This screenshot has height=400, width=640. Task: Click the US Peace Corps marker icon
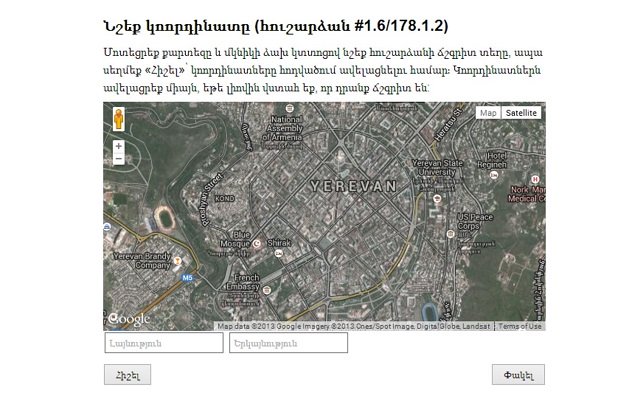pos(450,234)
